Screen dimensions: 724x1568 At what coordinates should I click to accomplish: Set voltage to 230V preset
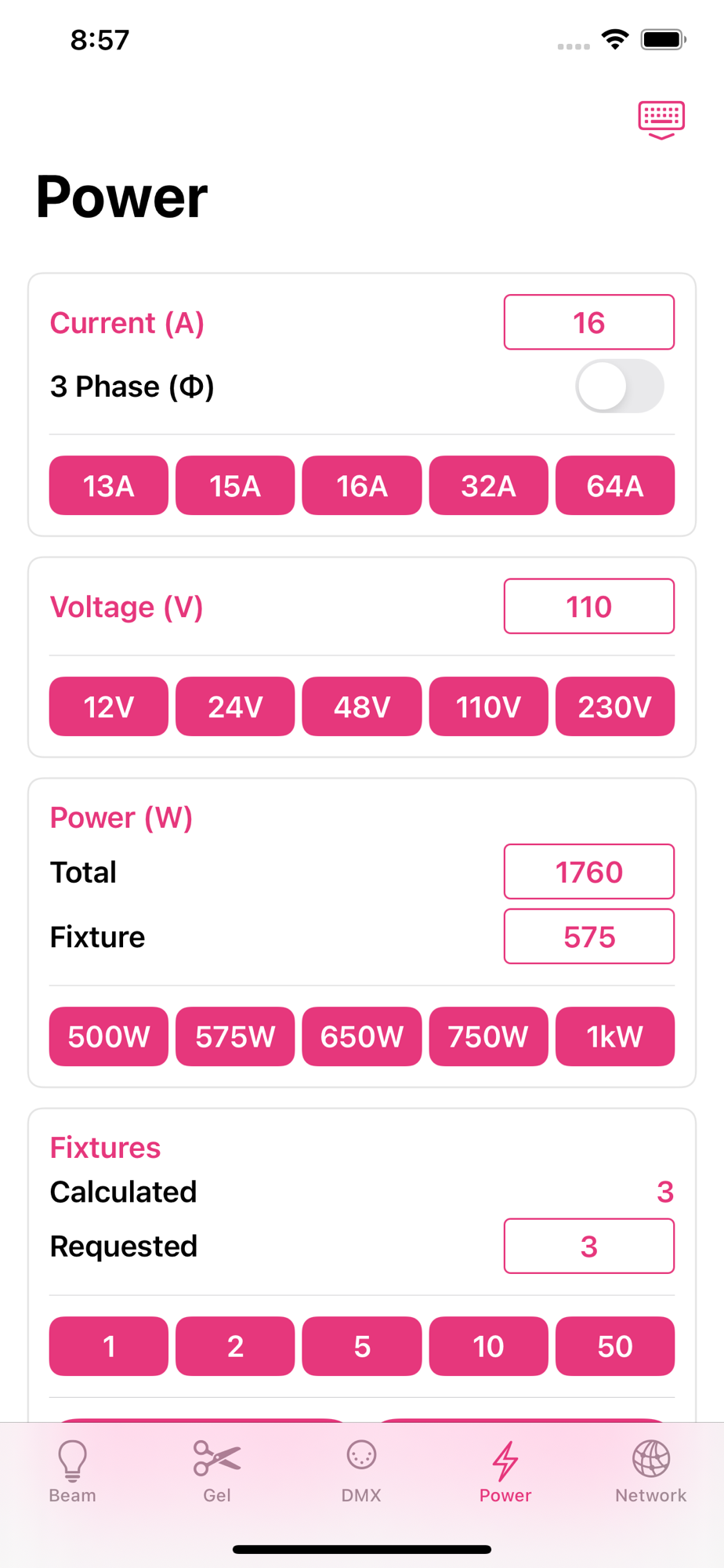(615, 707)
